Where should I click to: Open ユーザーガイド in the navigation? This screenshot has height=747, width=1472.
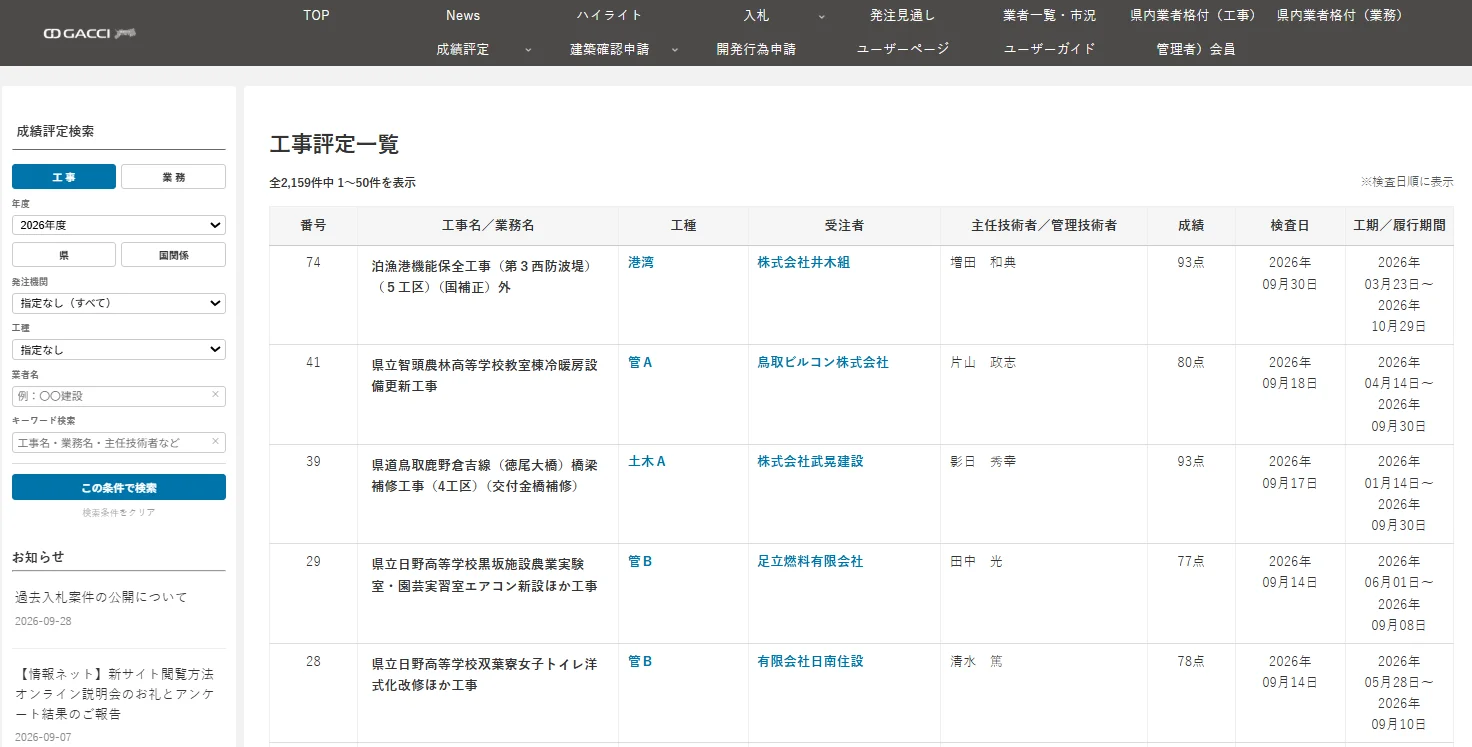pos(1050,49)
